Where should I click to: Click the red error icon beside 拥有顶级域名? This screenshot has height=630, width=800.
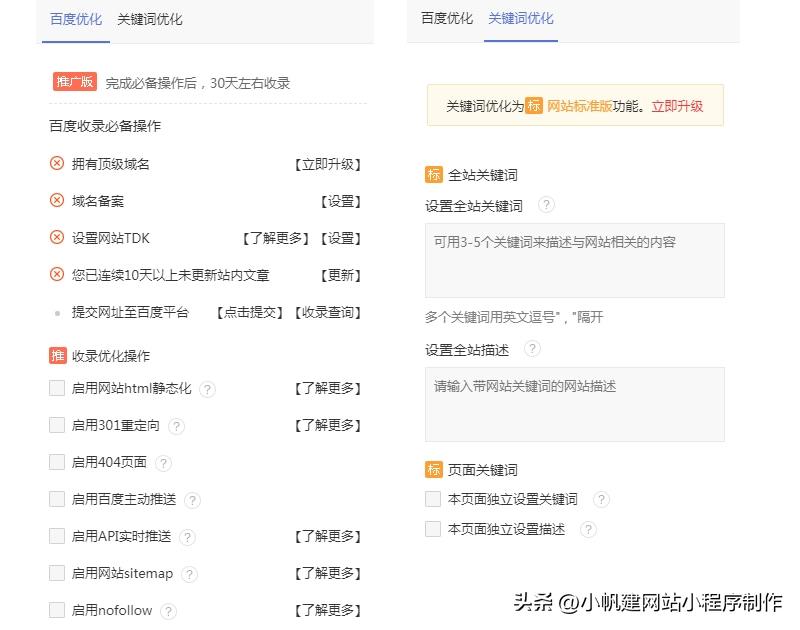tap(57, 164)
